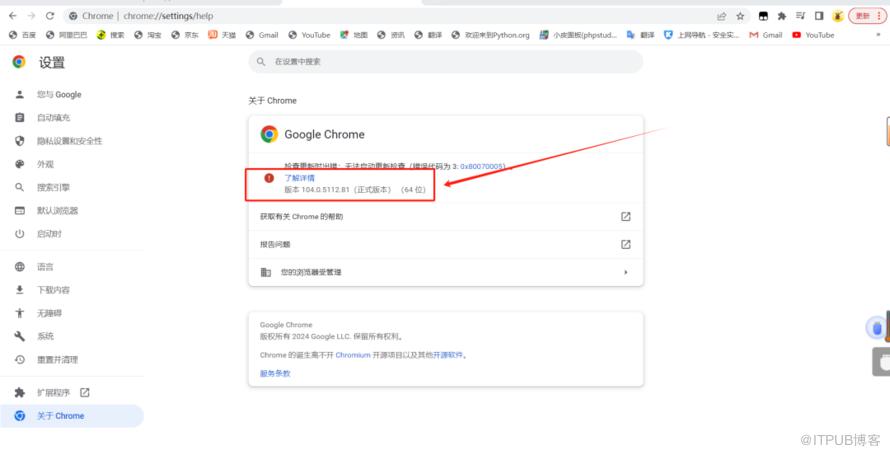The image size is (890, 455).
Task: Open 您与 Google settings section
Action: (x=59, y=95)
